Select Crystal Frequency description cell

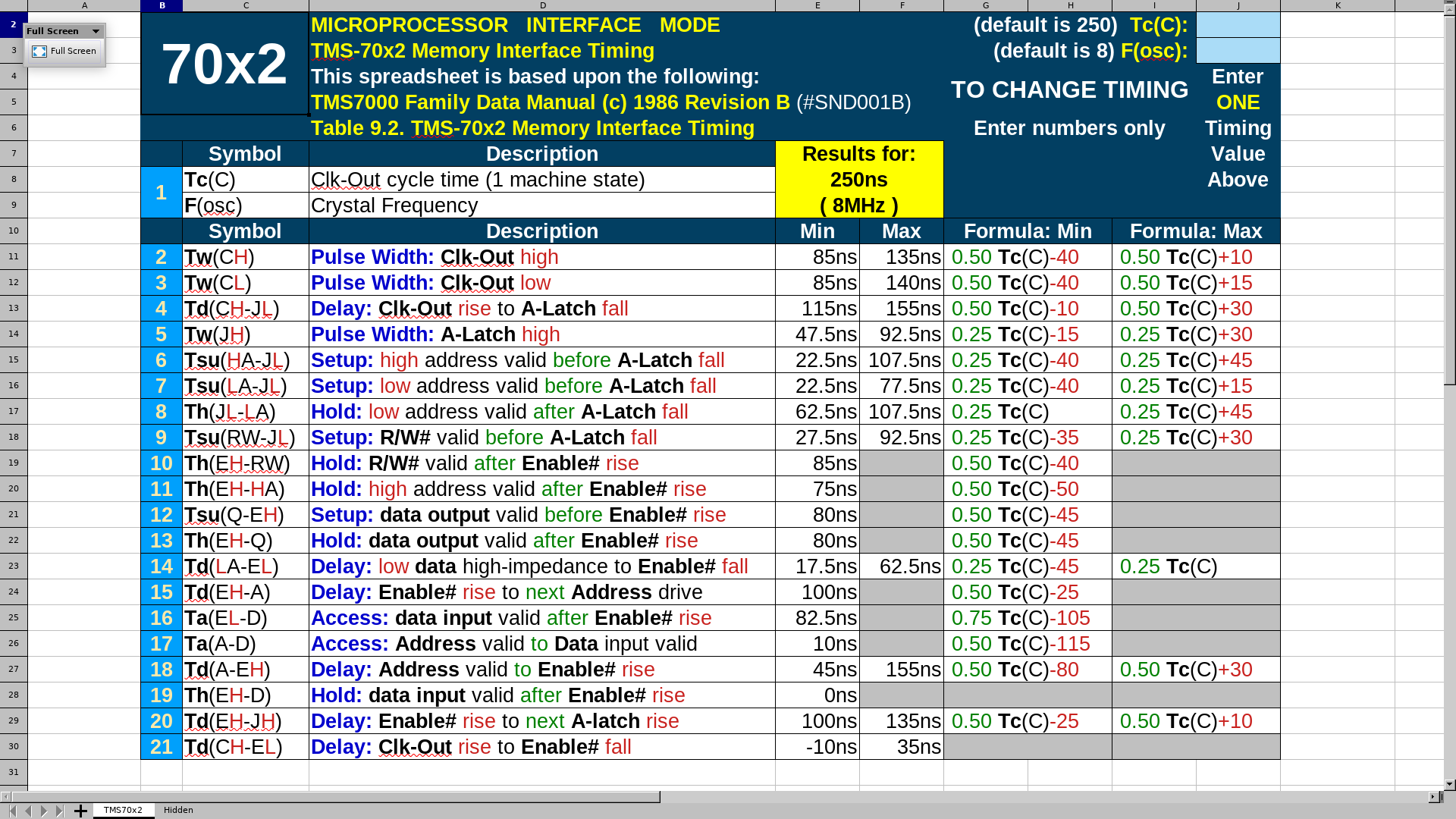542,206
